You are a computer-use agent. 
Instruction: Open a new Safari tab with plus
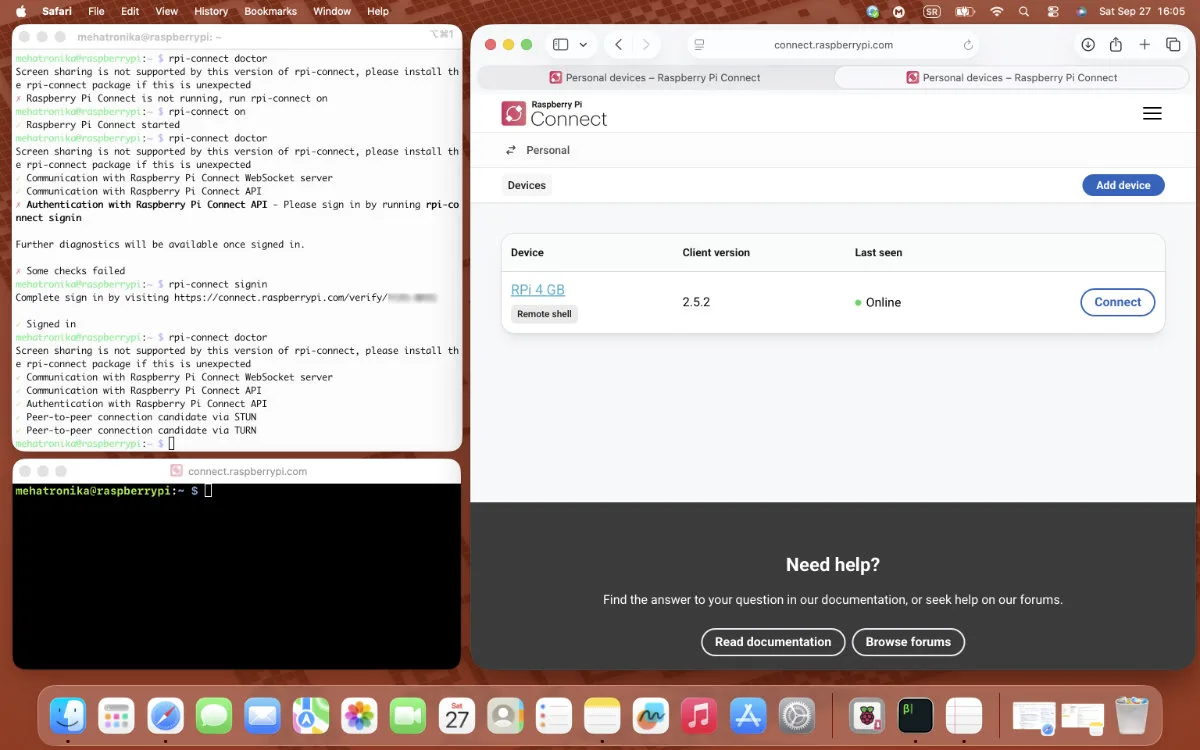click(1145, 44)
